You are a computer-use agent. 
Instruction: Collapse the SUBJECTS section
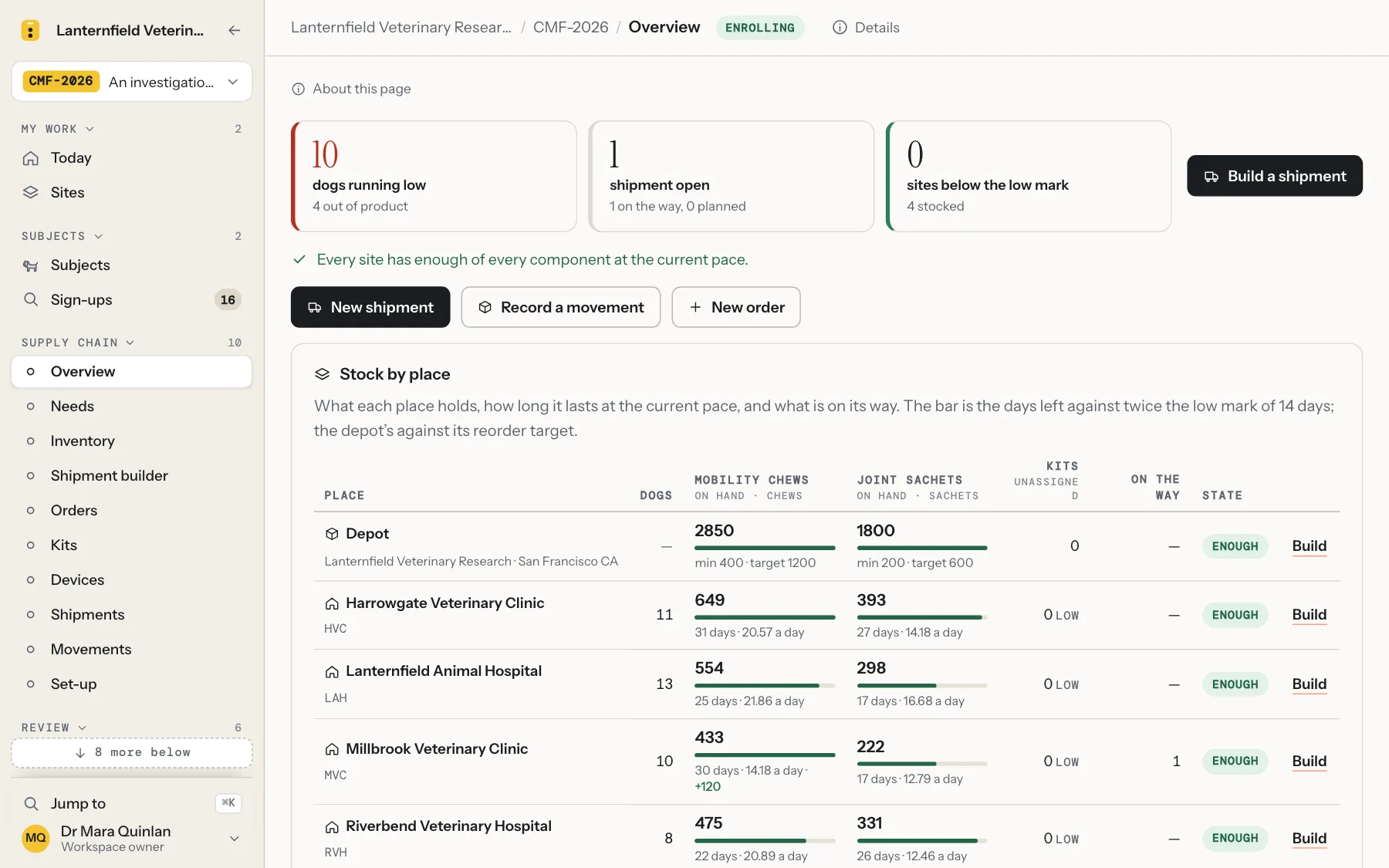pyautogui.click(x=63, y=236)
